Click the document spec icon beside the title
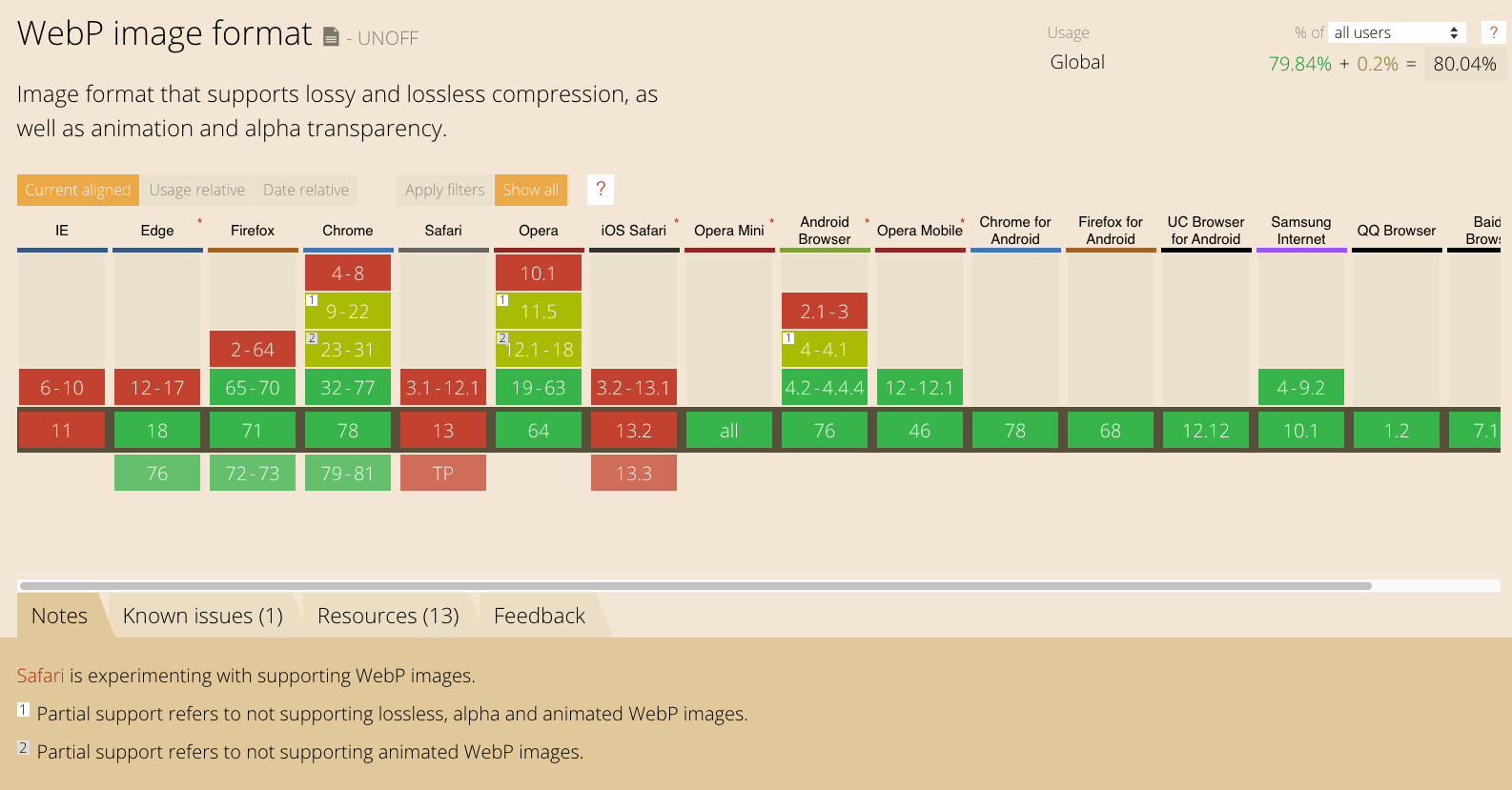The width and height of the screenshot is (1512, 790). [331, 37]
